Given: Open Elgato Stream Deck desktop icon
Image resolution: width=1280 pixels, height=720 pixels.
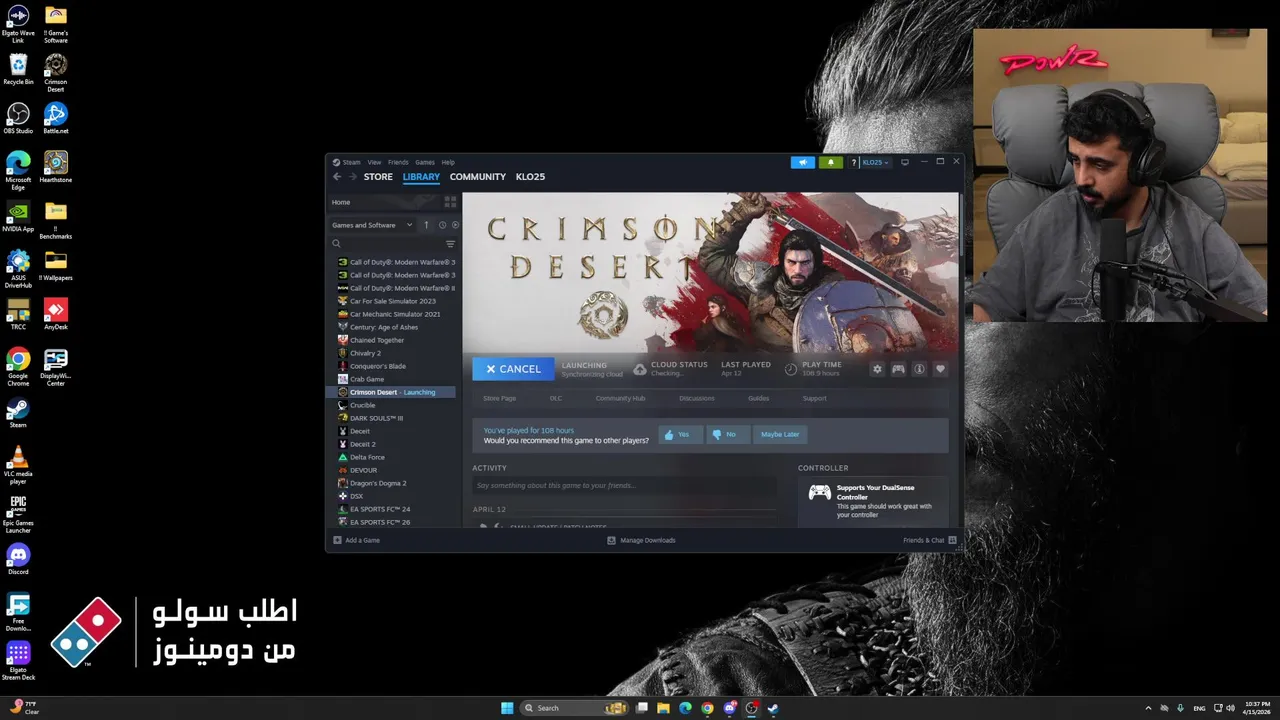Looking at the screenshot, I should click(x=18, y=661).
